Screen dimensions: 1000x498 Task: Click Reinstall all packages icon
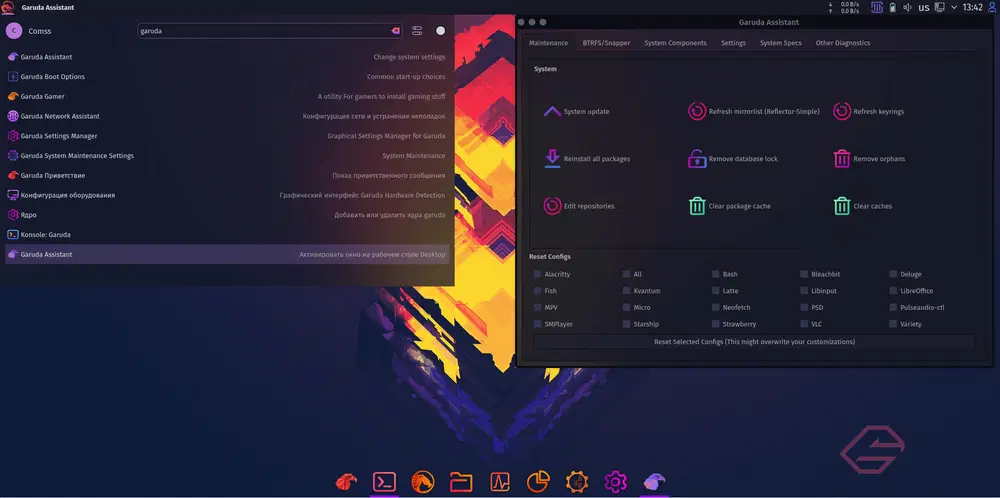pyautogui.click(x=552, y=159)
